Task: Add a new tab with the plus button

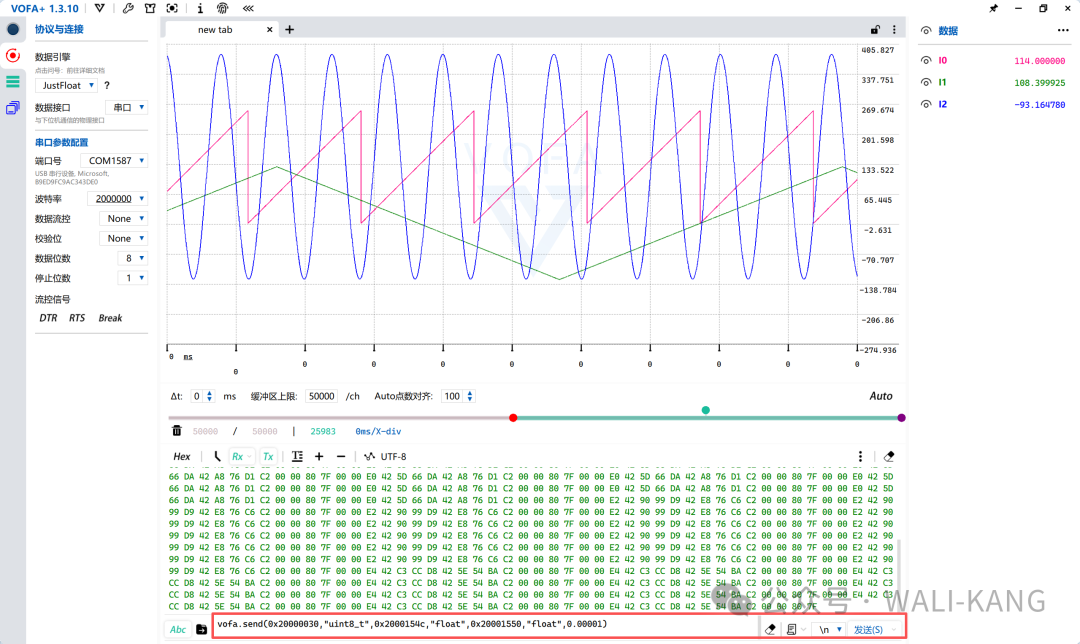Action: [290, 30]
